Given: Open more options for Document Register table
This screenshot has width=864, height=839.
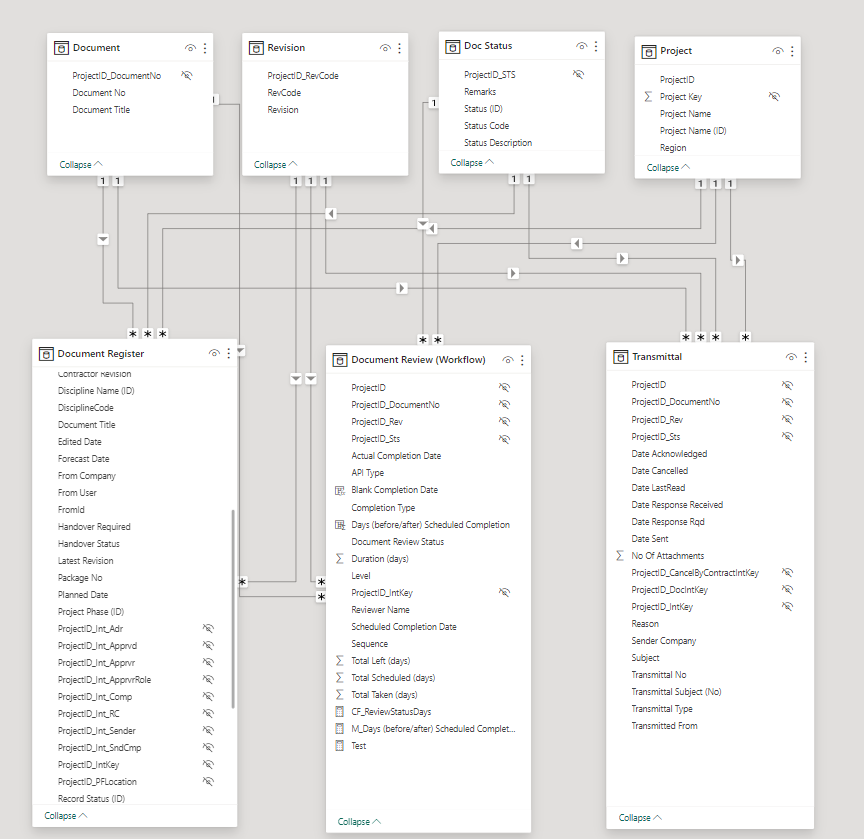Looking at the screenshot, I should [229, 353].
